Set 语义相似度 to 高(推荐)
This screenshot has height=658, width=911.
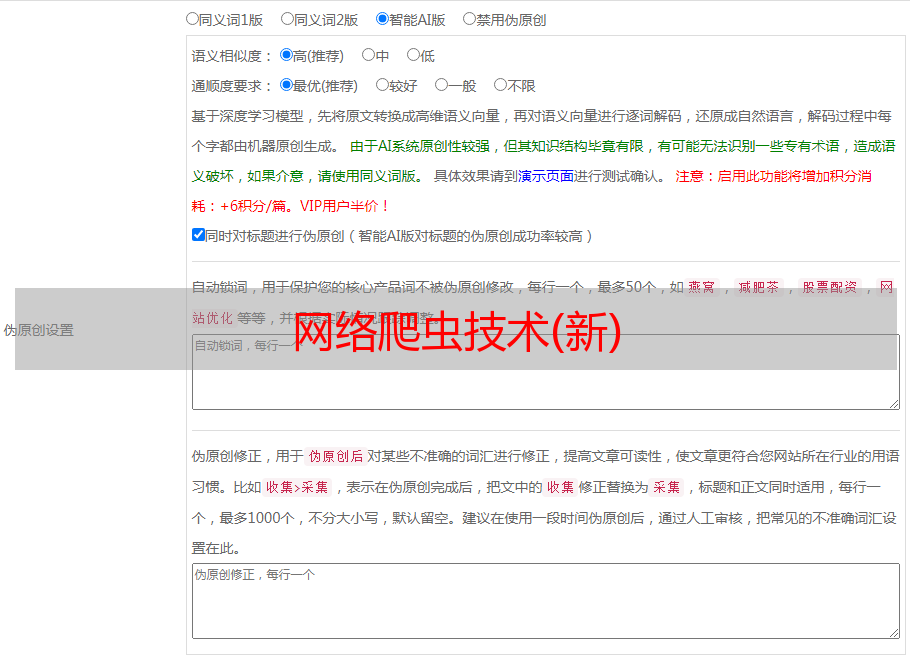pos(287,56)
